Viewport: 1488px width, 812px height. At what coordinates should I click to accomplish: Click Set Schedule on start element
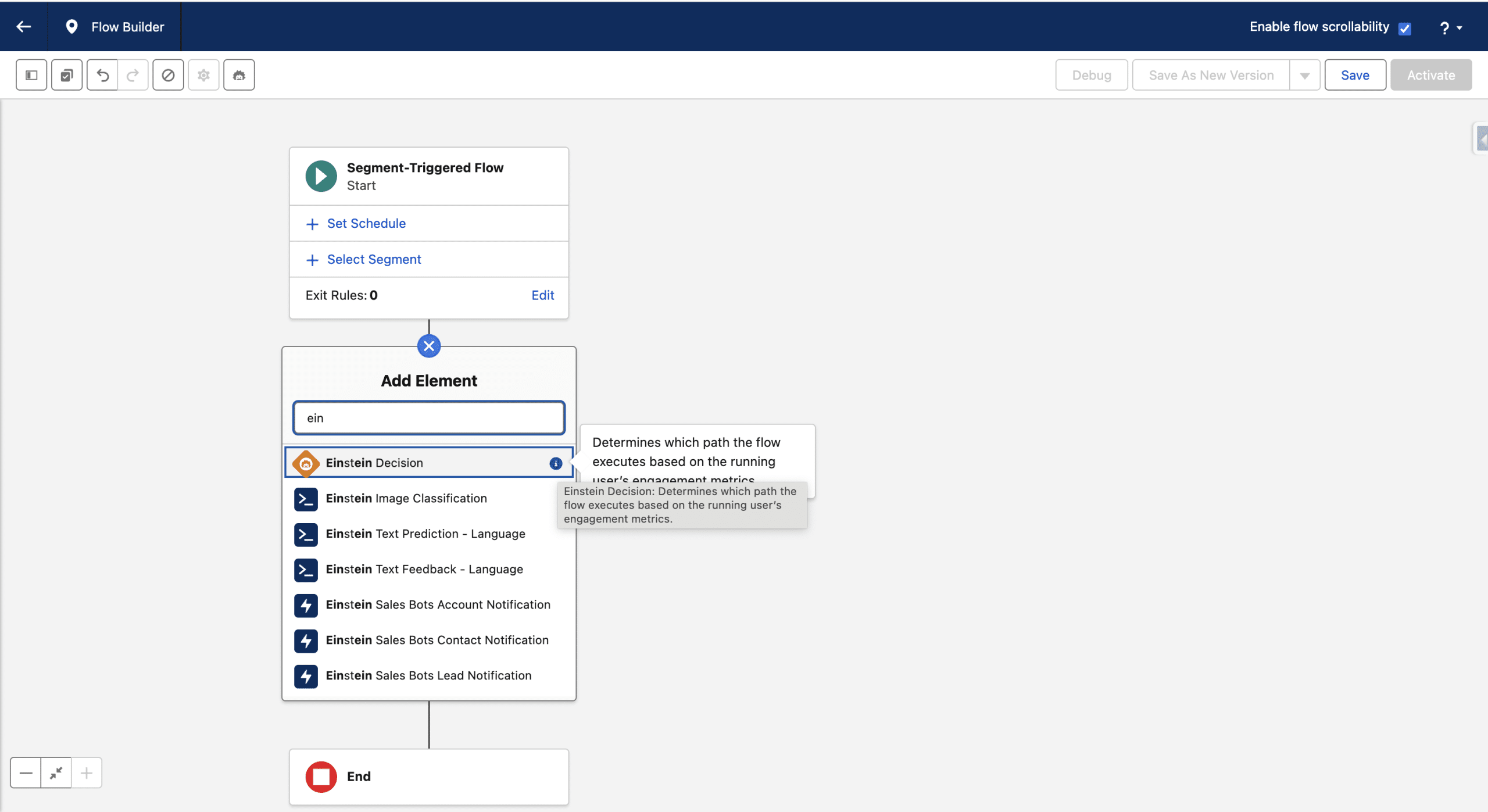coord(366,224)
